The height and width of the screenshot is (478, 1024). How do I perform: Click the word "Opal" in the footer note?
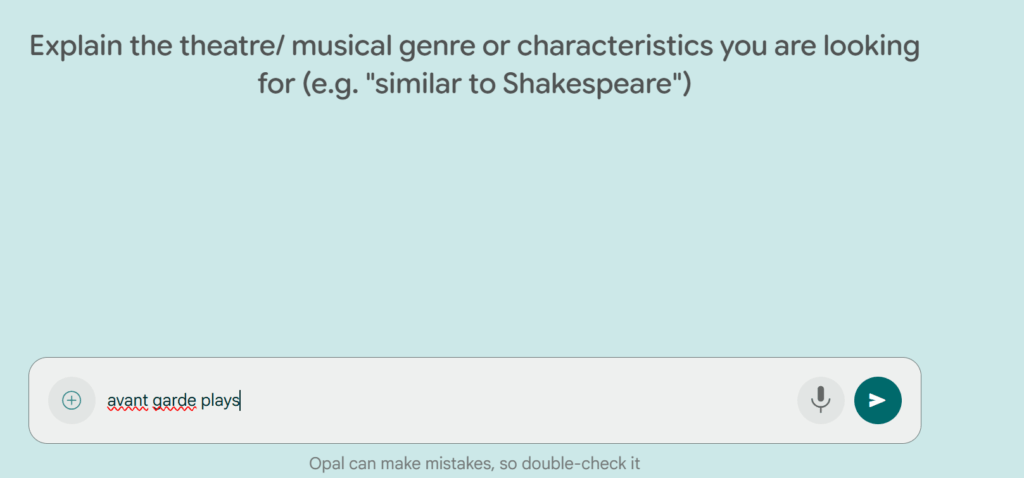point(327,464)
